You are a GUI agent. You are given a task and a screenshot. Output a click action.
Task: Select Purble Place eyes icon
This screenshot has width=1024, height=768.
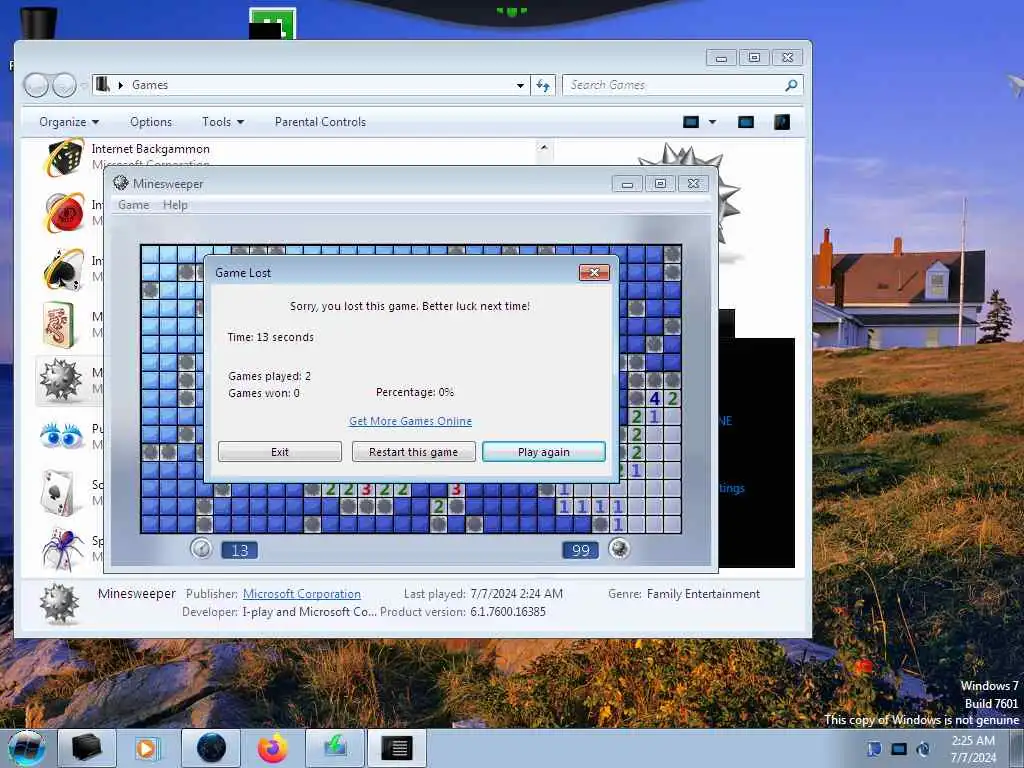pyautogui.click(x=61, y=436)
